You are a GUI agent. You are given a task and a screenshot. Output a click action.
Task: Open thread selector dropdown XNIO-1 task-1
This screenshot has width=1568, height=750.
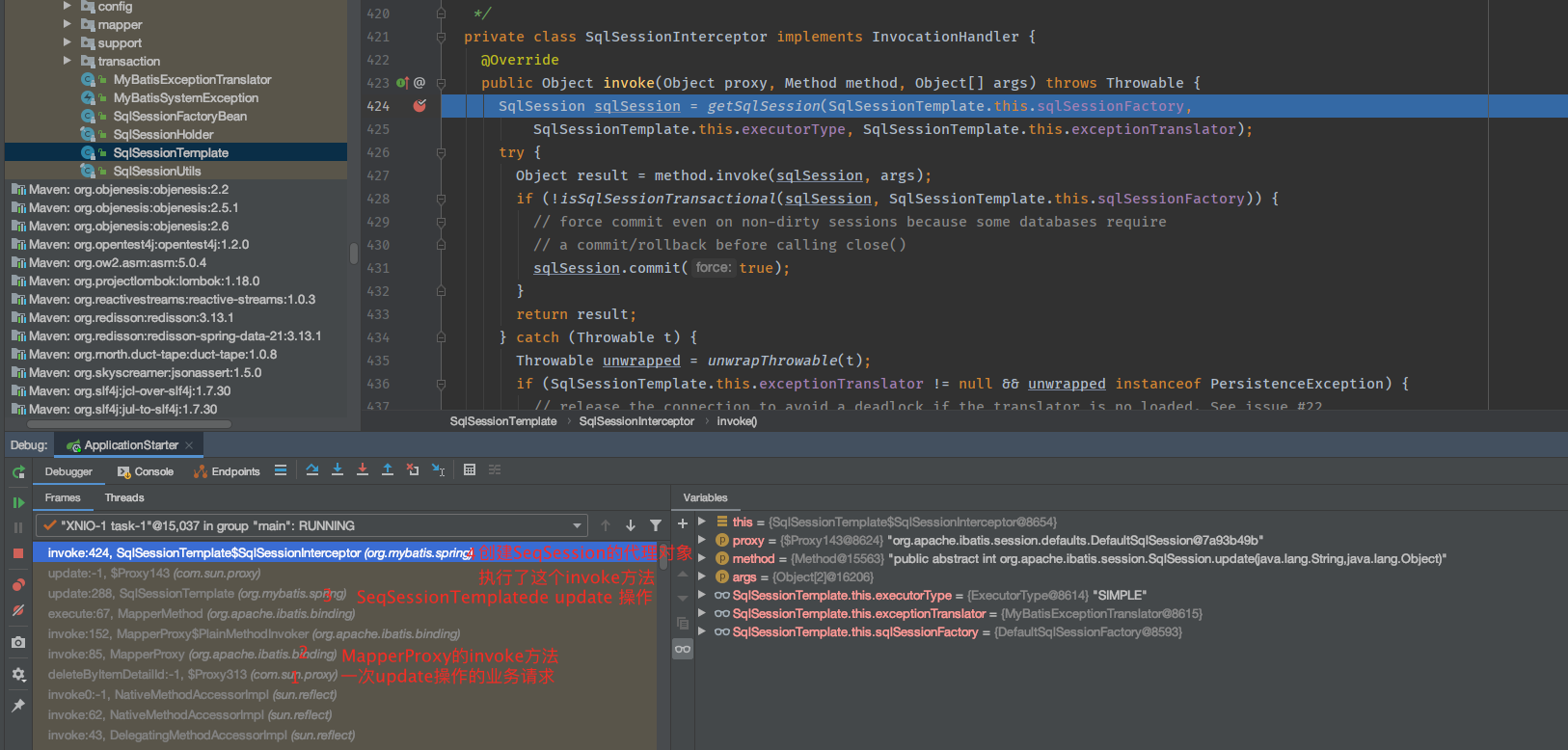311,525
